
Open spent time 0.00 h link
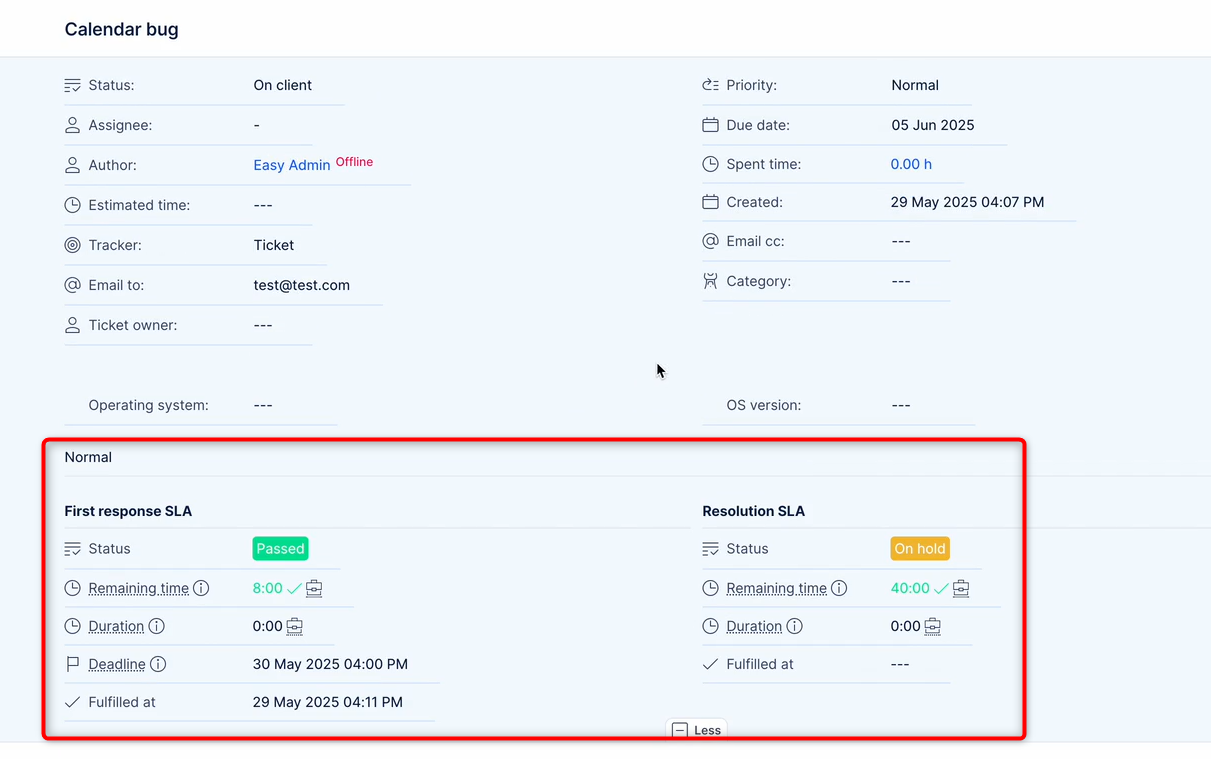[x=911, y=164]
